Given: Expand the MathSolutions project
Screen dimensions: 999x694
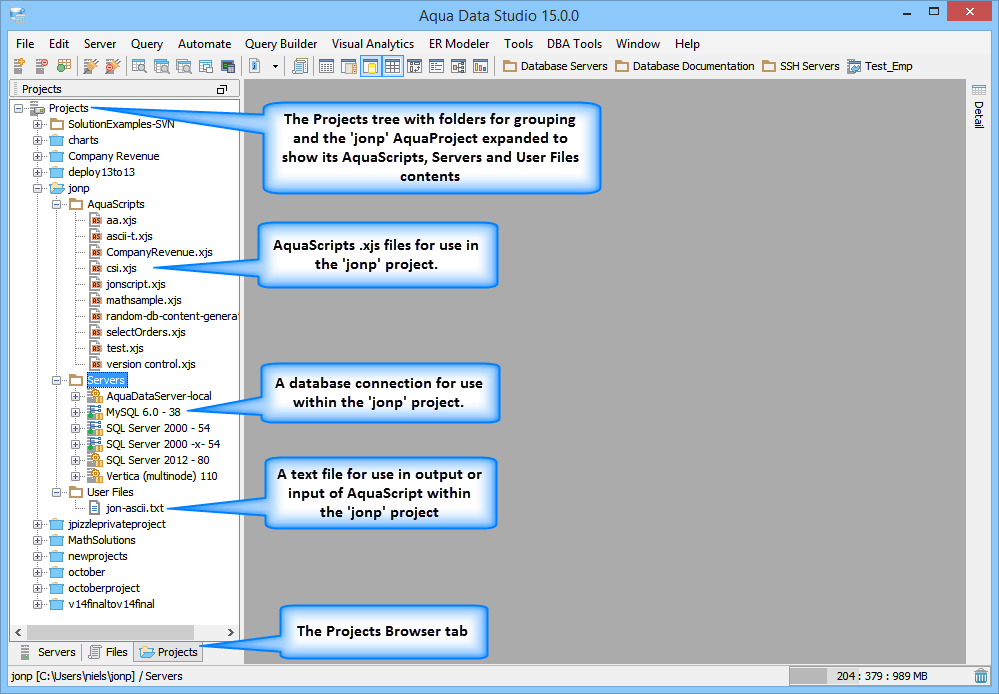Looking at the screenshot, I should (38, 540).
